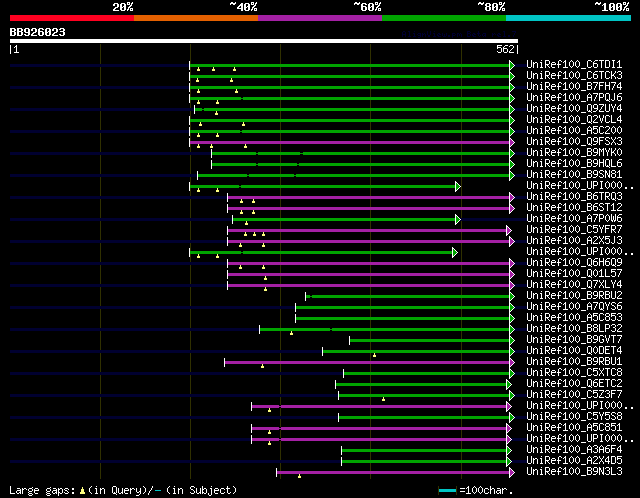The width and height of the screenshot is (640, 498).
Task: Click the ~80% scale label
Action: click(x=491, y=7)
